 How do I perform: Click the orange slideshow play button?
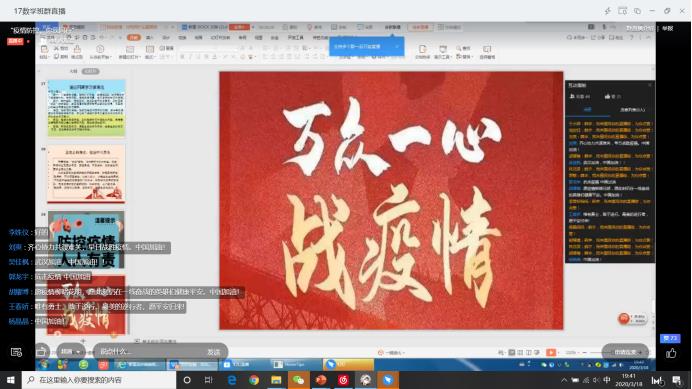pos(551,352)
